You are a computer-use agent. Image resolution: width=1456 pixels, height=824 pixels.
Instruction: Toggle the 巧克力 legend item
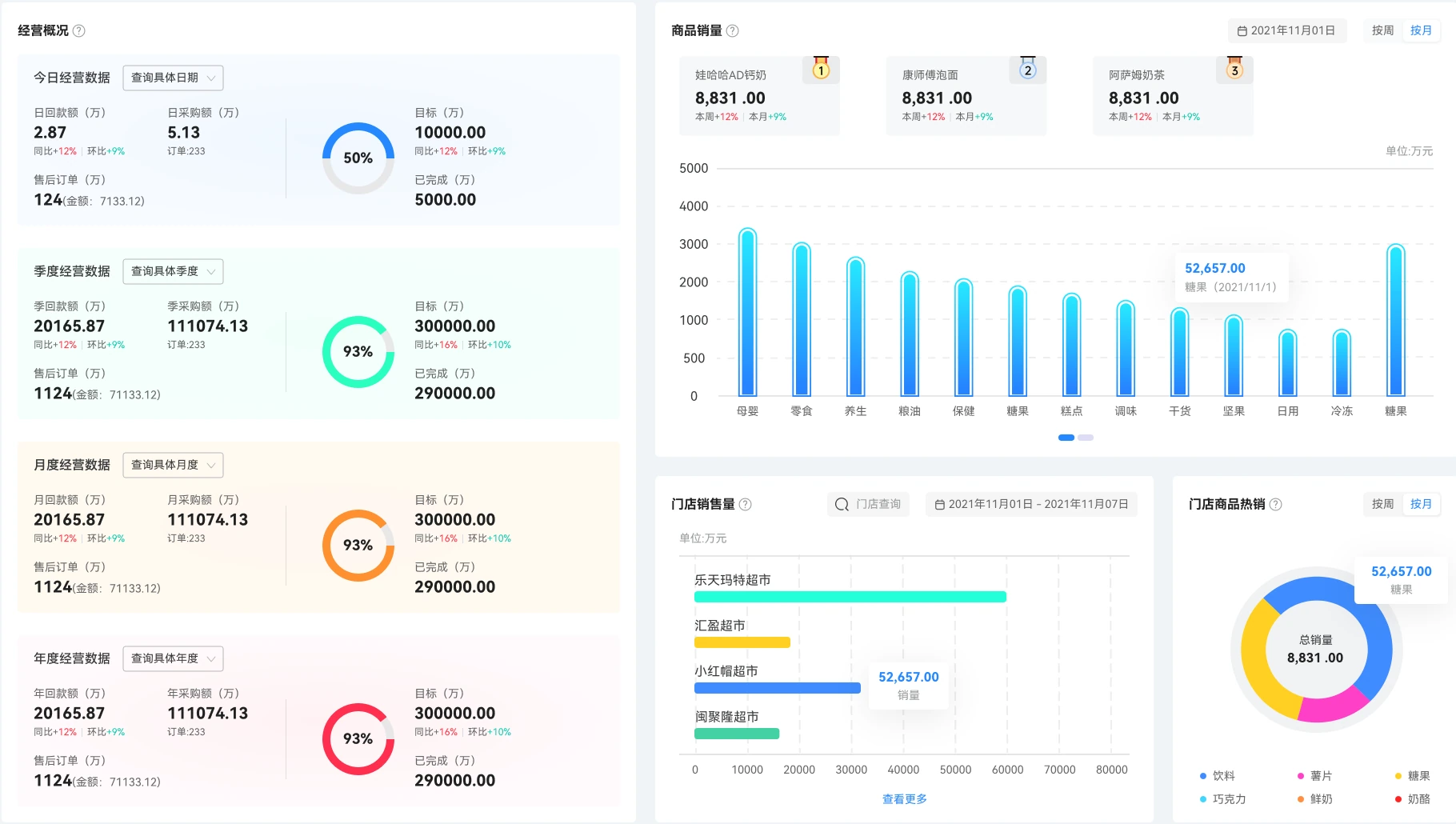[x=1222, y=799]
